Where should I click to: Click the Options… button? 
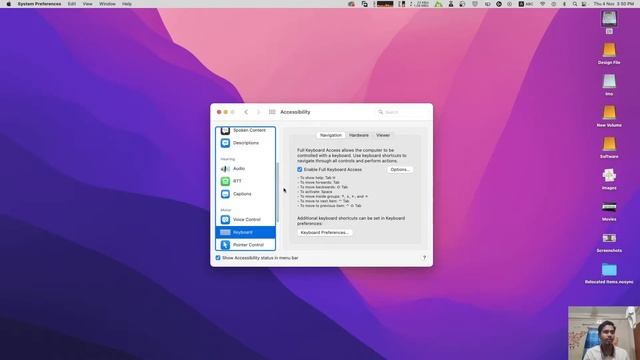[x=400, y=169]
